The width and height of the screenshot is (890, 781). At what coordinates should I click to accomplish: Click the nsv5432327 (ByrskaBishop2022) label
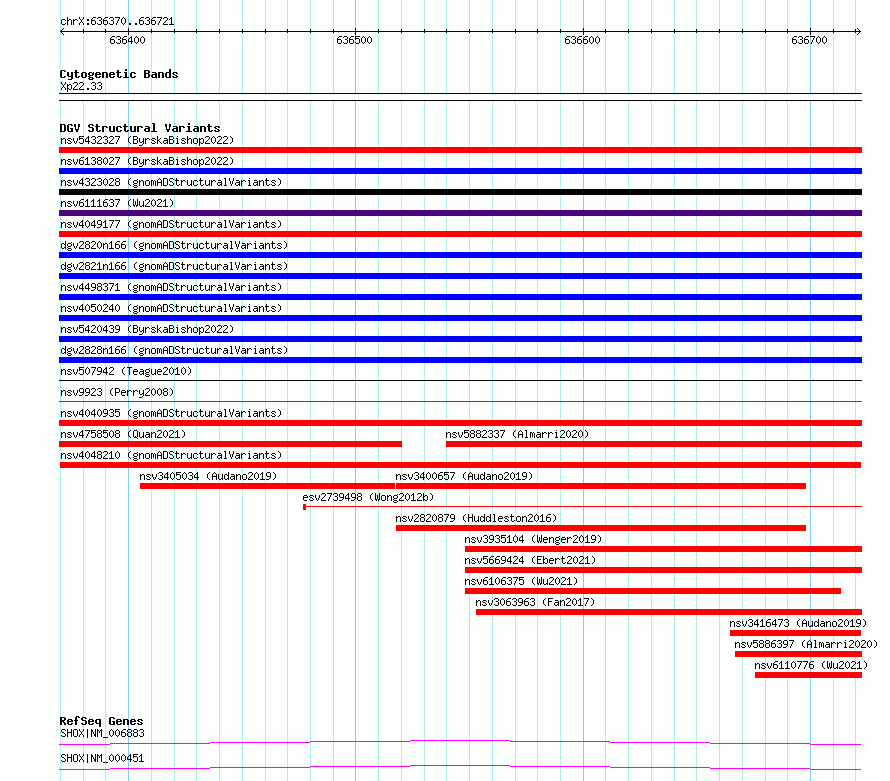point(147,140)
